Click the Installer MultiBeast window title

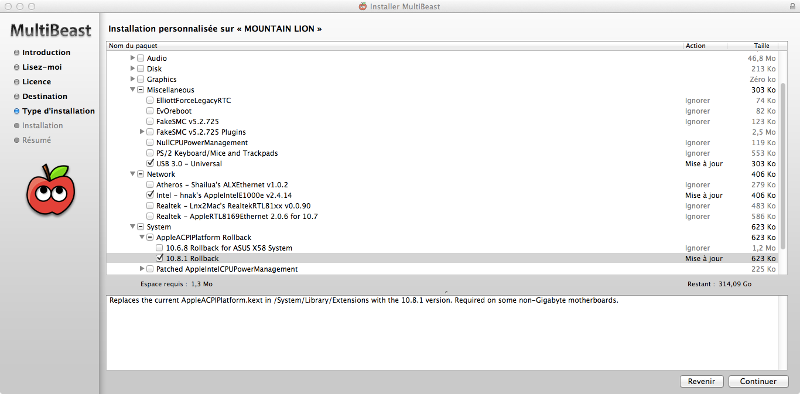[x=405, y=7]
